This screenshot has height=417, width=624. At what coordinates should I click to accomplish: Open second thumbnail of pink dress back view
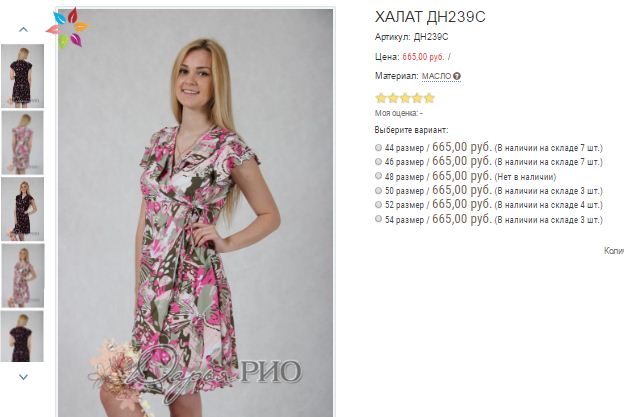(x=22, y=142)
